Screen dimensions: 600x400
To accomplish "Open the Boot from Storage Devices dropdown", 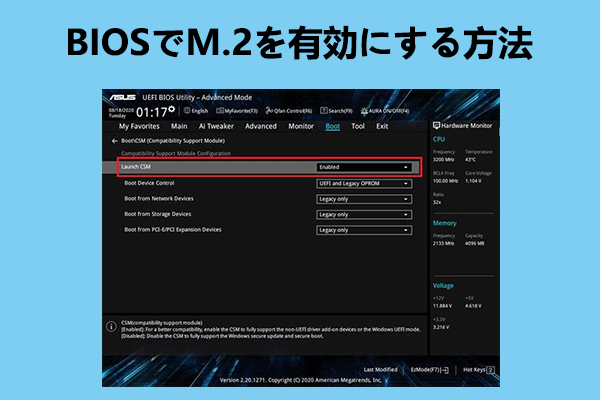I will click(364, 215).
